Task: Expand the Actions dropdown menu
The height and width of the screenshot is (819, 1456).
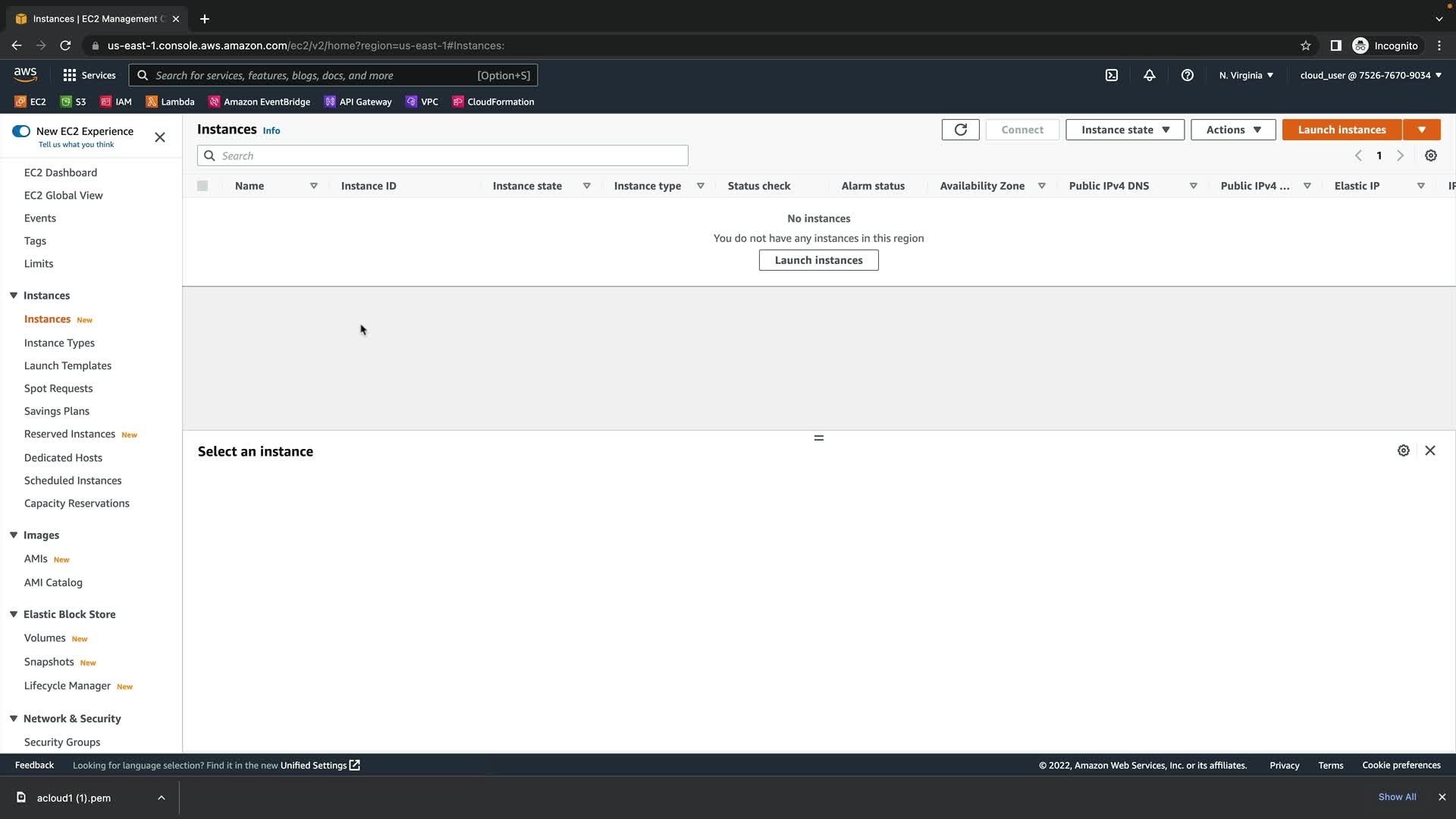Action: coord(1233,130)
